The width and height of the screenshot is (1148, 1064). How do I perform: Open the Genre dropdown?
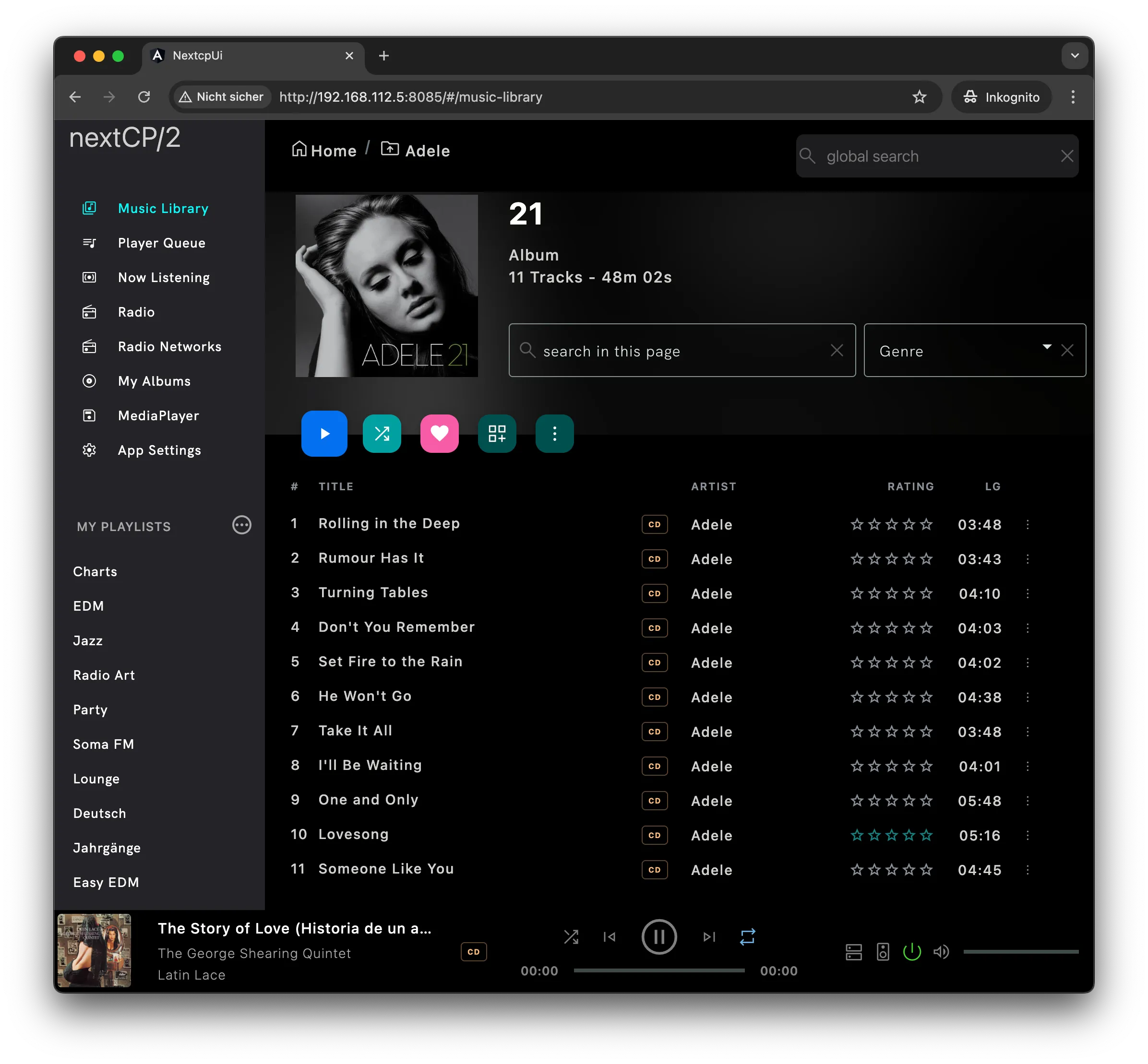[x=975, y=351]
